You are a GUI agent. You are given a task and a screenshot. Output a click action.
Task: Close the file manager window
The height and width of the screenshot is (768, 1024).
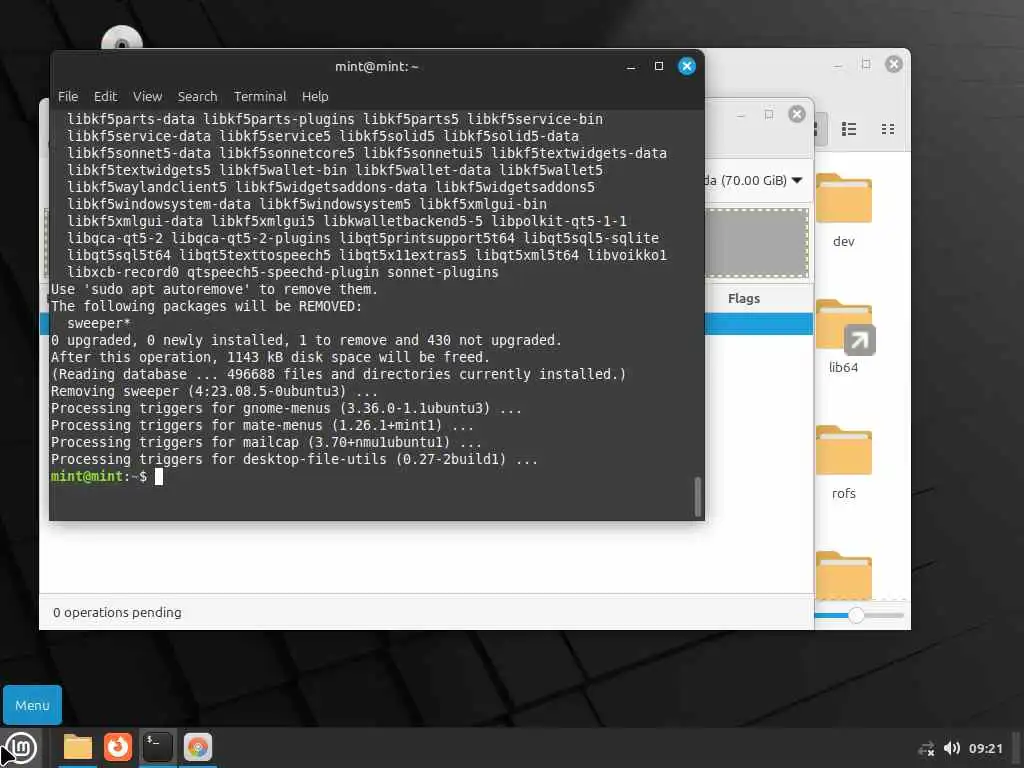click(x=893, y=64)
